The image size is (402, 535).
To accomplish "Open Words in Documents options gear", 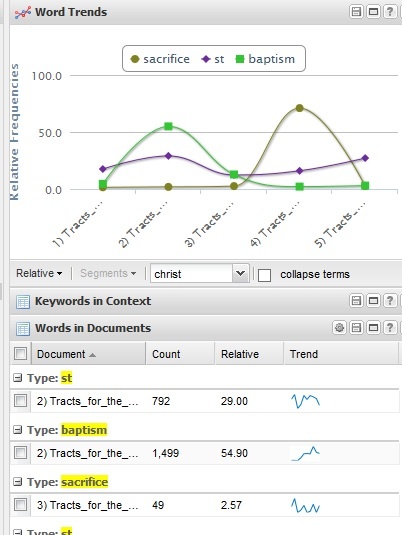I will point(339,328).
